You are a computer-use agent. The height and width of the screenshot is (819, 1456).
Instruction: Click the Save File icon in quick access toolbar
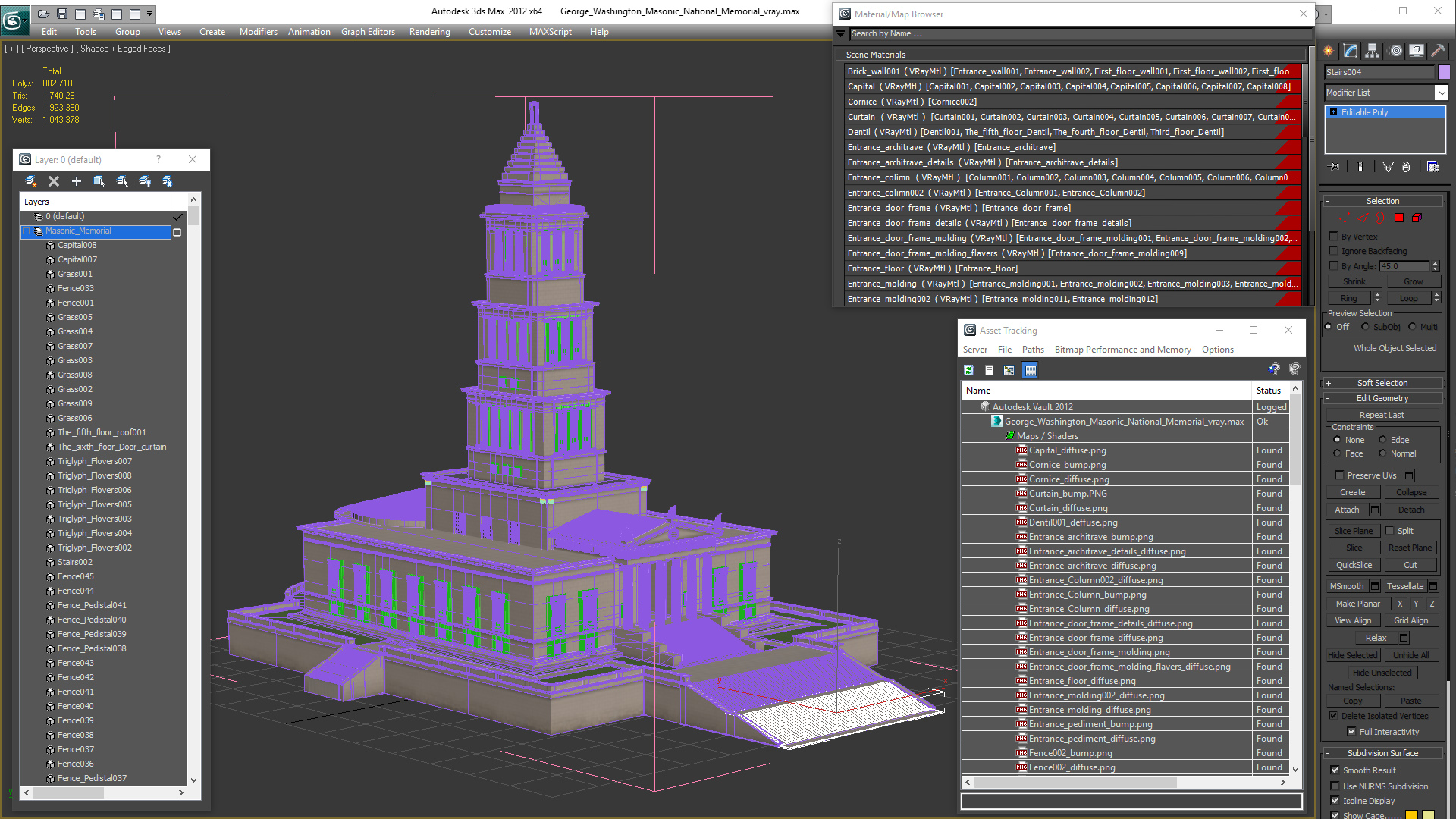pos(62,14)
